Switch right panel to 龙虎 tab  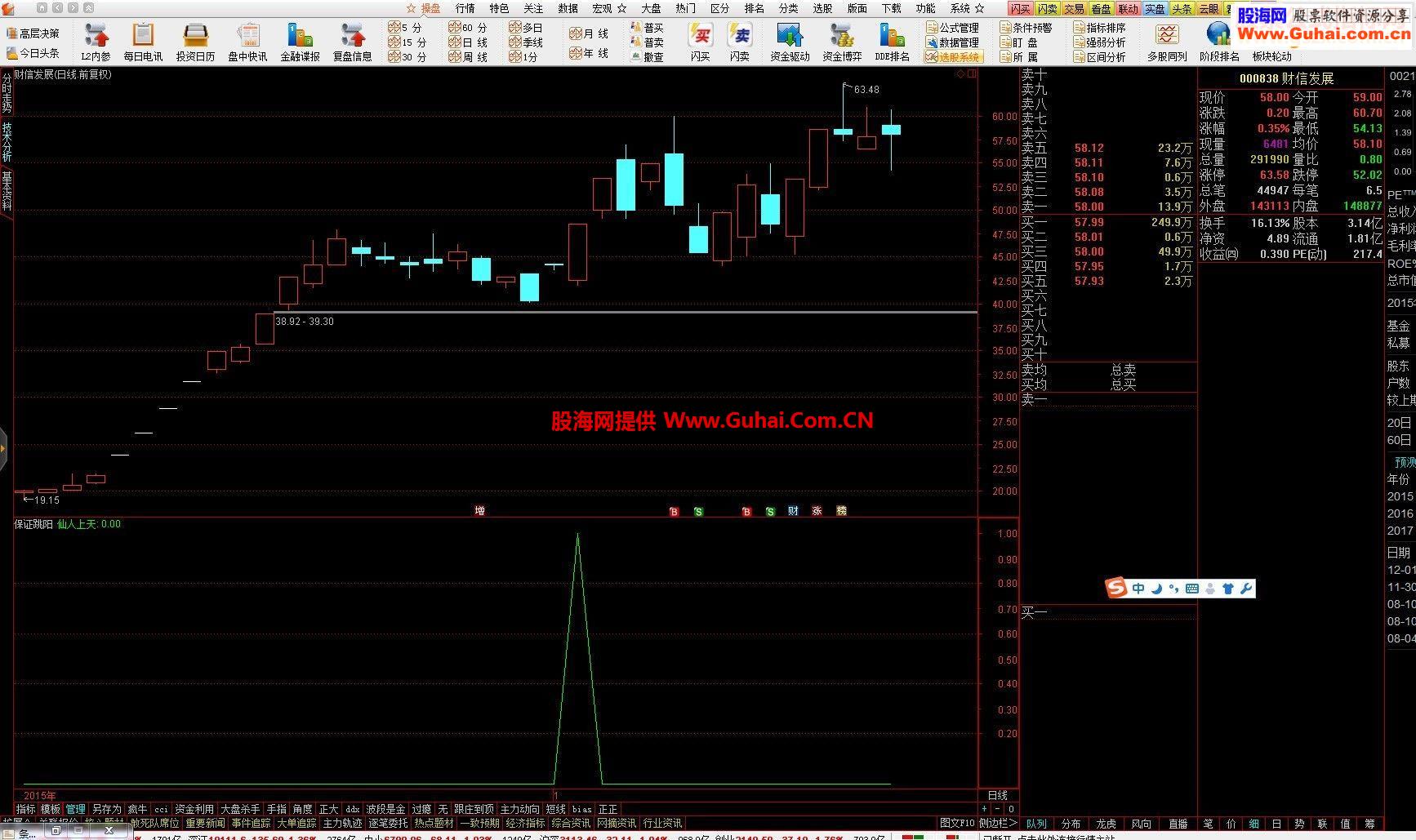pyautogui.click(x=1106, y=824)
